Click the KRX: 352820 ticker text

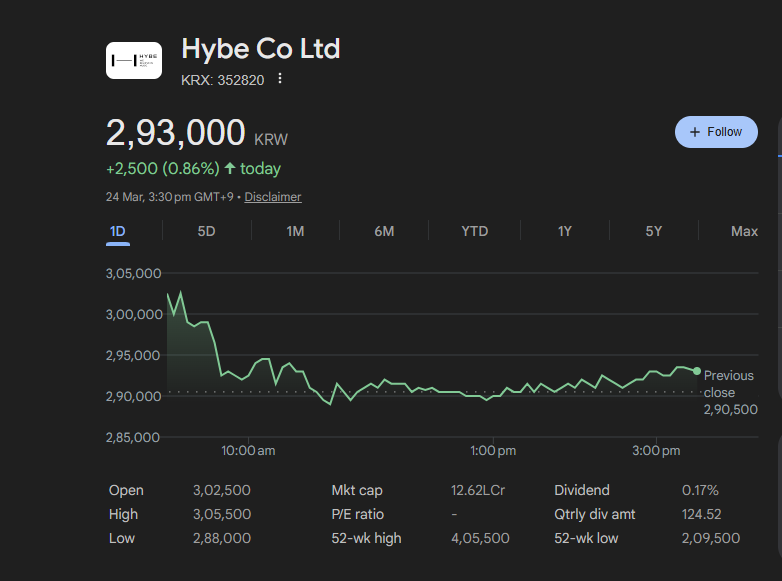click(x=222, y=80)
